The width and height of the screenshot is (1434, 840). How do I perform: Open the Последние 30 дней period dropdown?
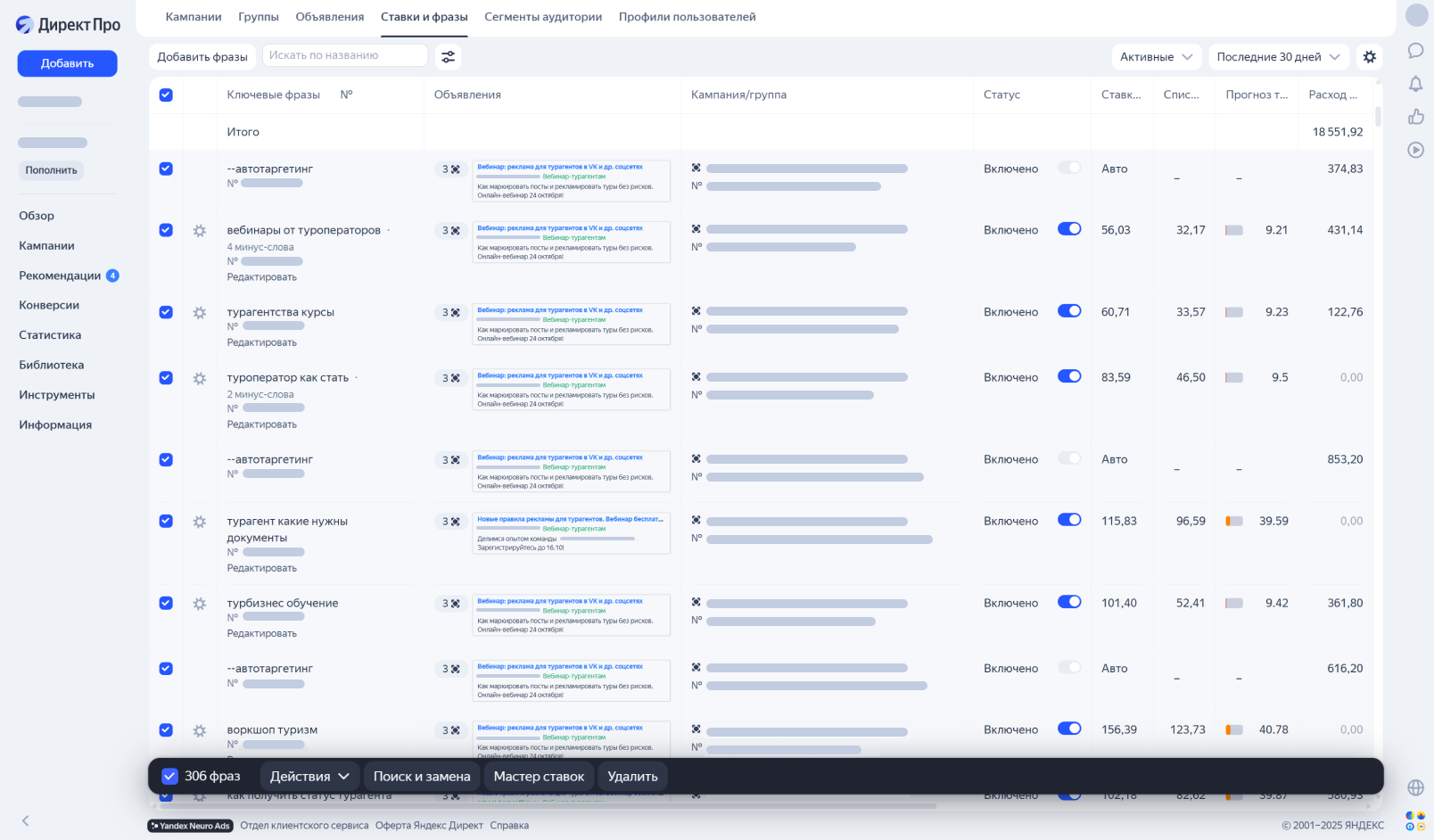[1278, 56]
